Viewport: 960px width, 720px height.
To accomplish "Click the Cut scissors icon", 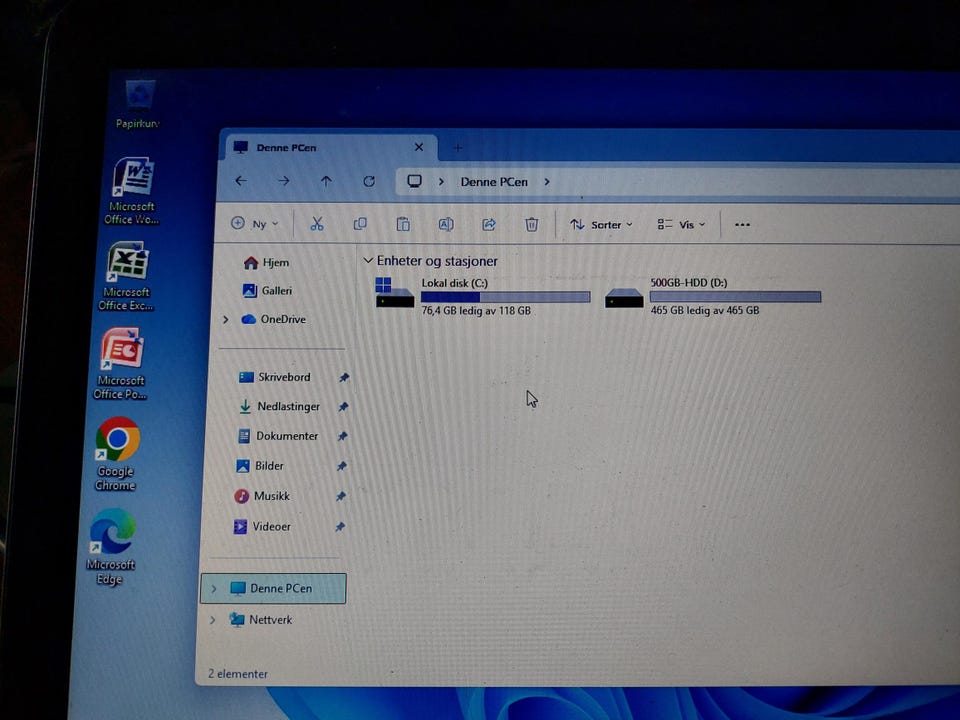I will click(x=317, y=224).
